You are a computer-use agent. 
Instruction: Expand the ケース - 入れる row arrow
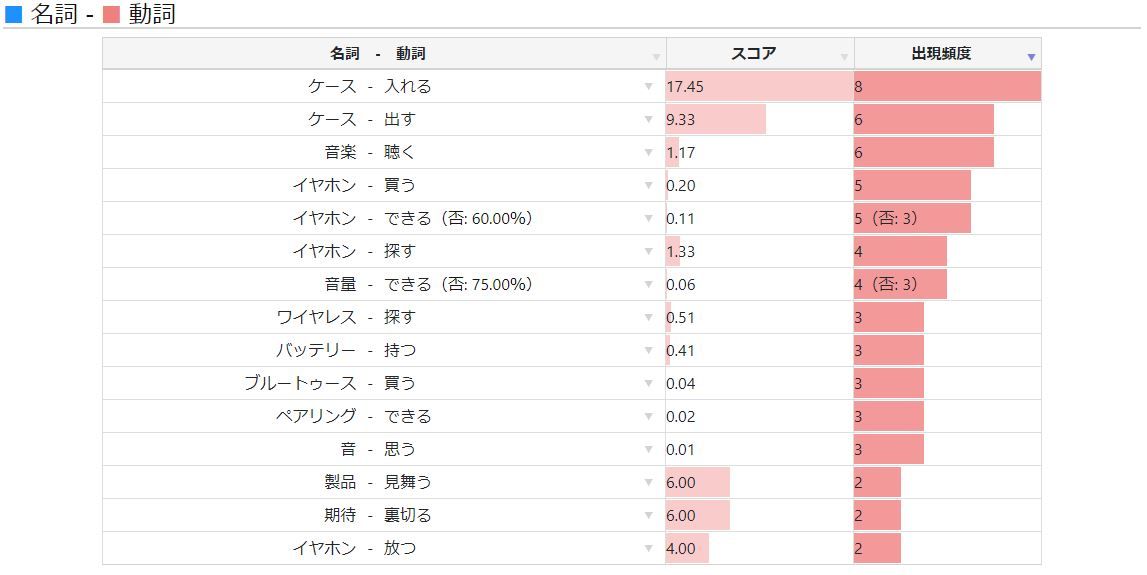648,87
